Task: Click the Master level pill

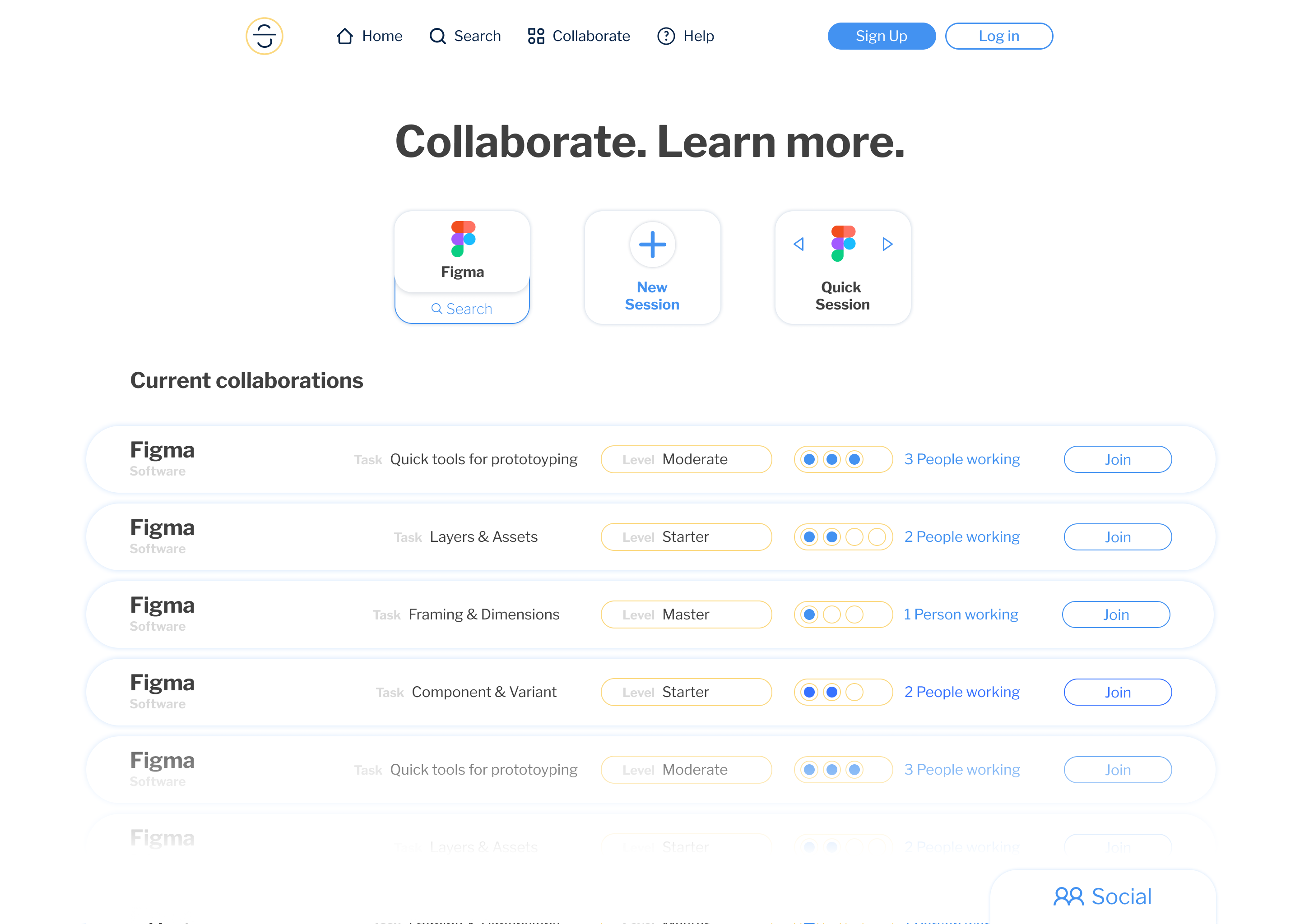Action: click(687, 614)
